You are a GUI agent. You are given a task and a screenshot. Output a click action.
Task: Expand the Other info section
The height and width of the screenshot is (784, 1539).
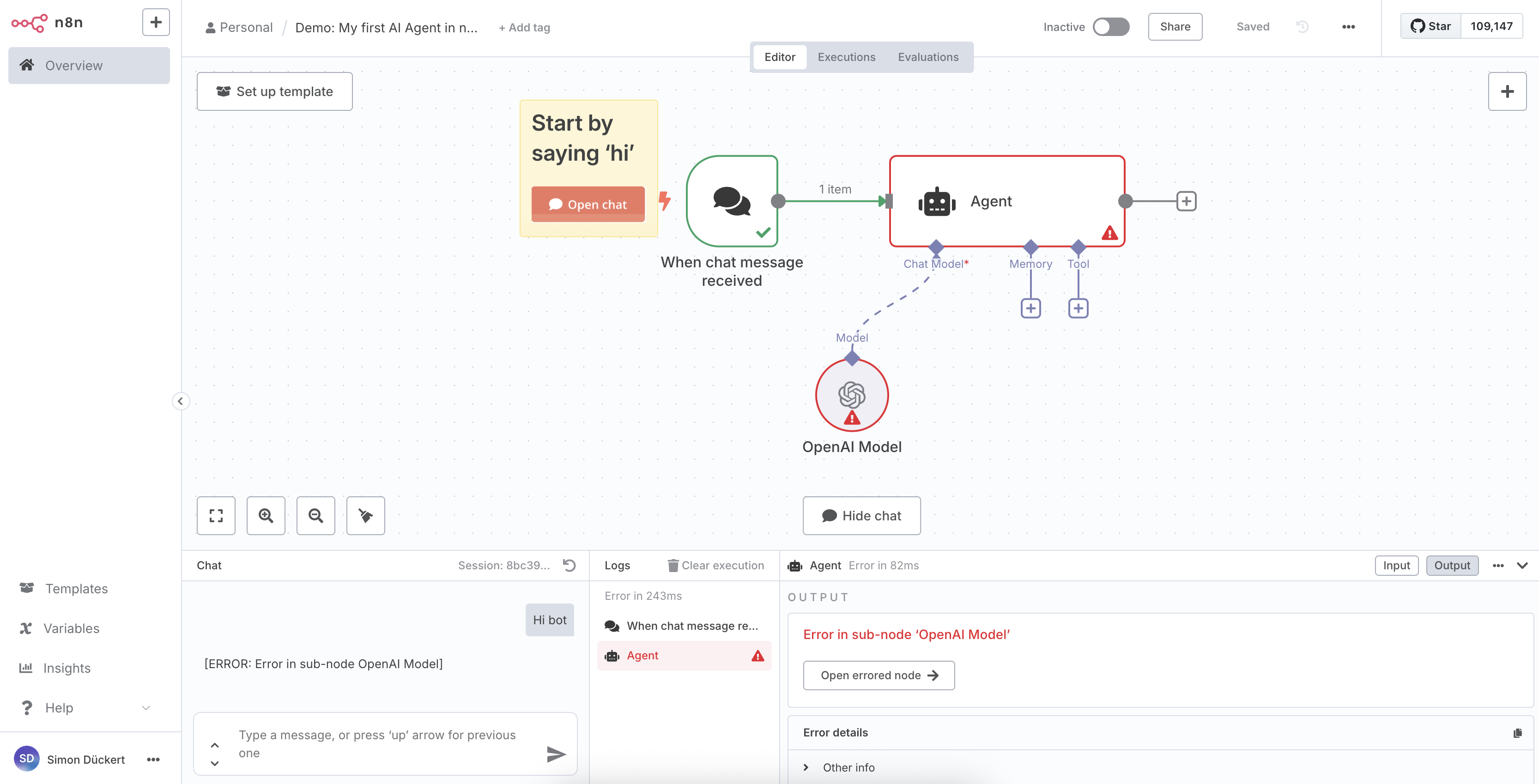point(839,767)
